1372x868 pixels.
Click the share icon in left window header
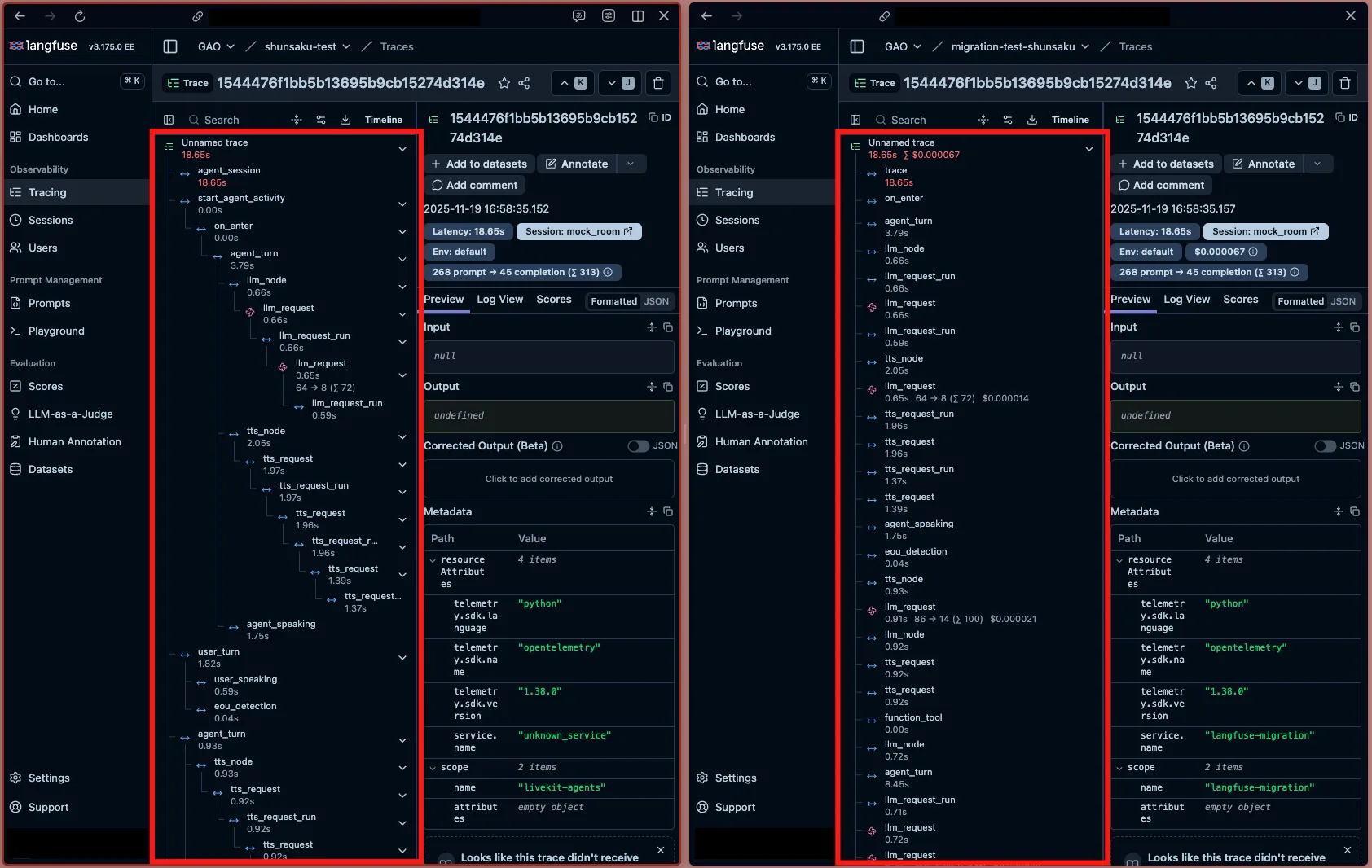(524, 83)
